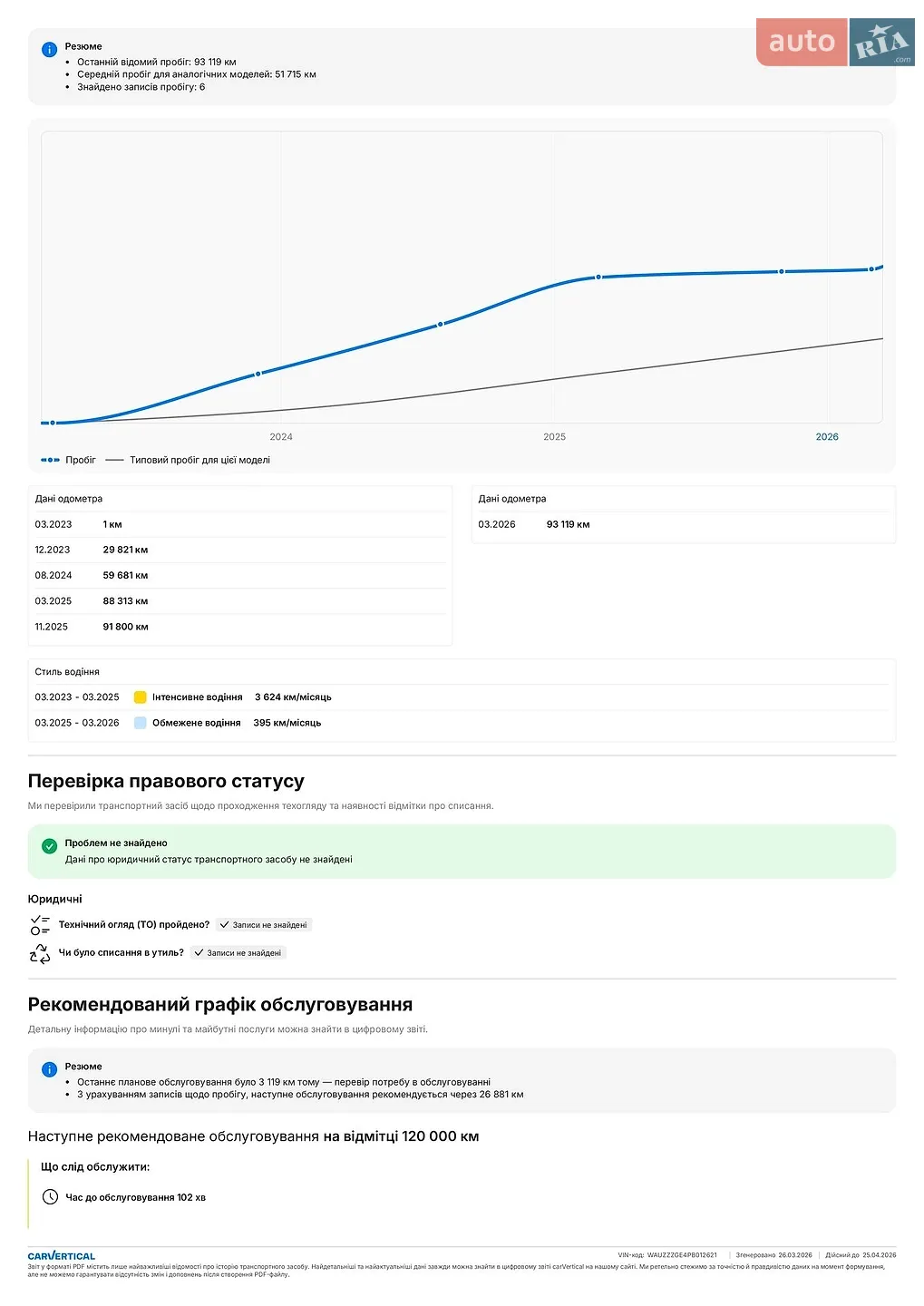Select the 2026 label on chart axis

coord(827,437)
